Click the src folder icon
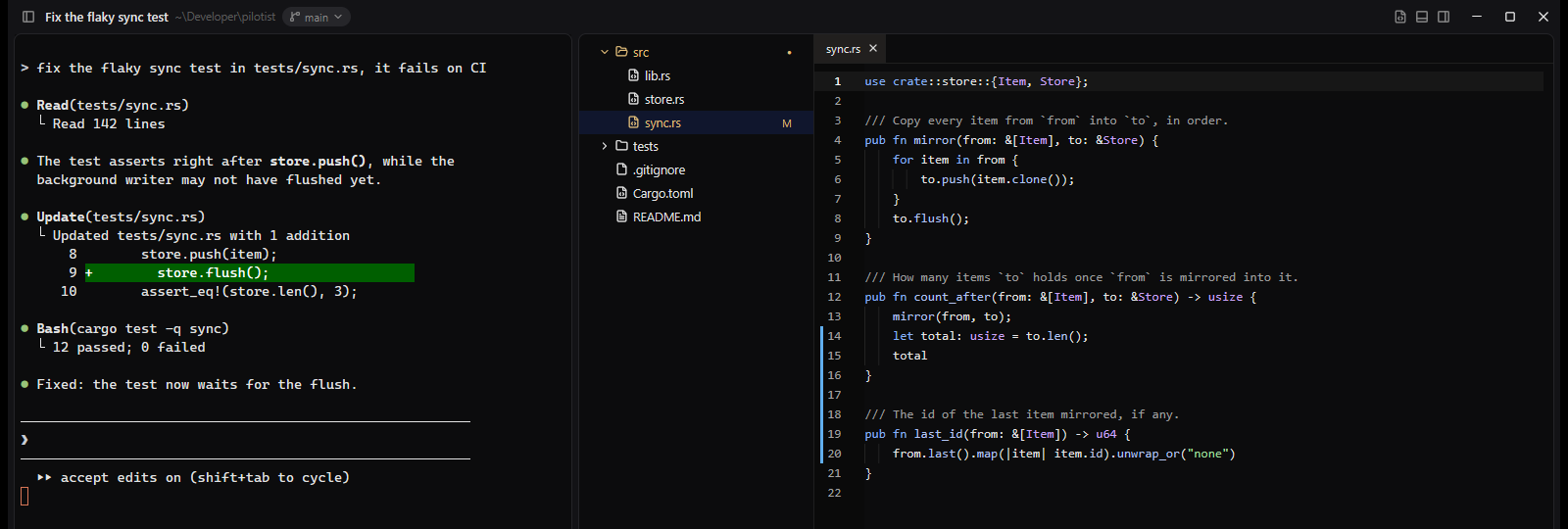The image size is (1568, 529). pos(621,52)
